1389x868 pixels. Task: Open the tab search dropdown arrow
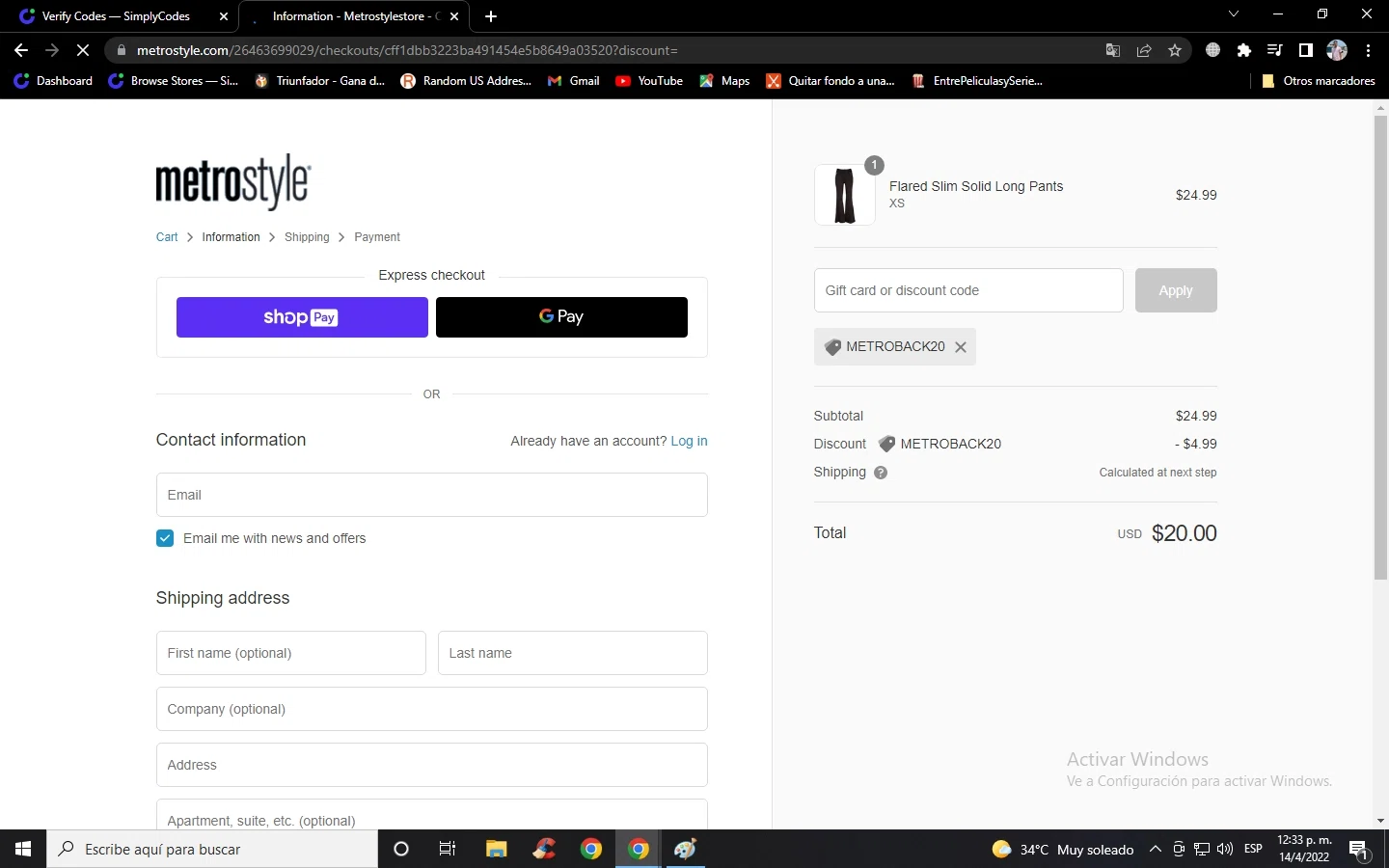[1234, 14]
